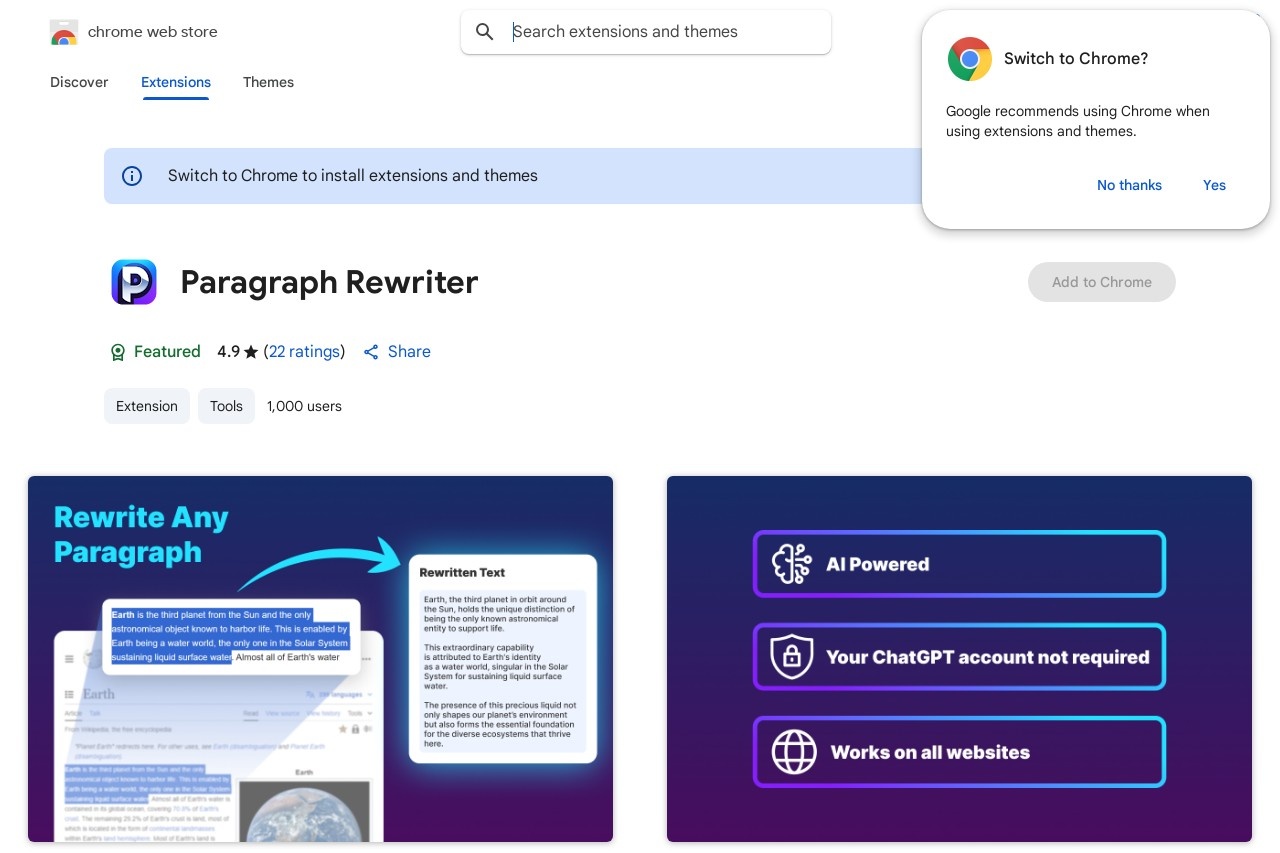Screen dimensions: 1280x853
Task: Click the Chrome logo in the popup
Action: point(970,59)
